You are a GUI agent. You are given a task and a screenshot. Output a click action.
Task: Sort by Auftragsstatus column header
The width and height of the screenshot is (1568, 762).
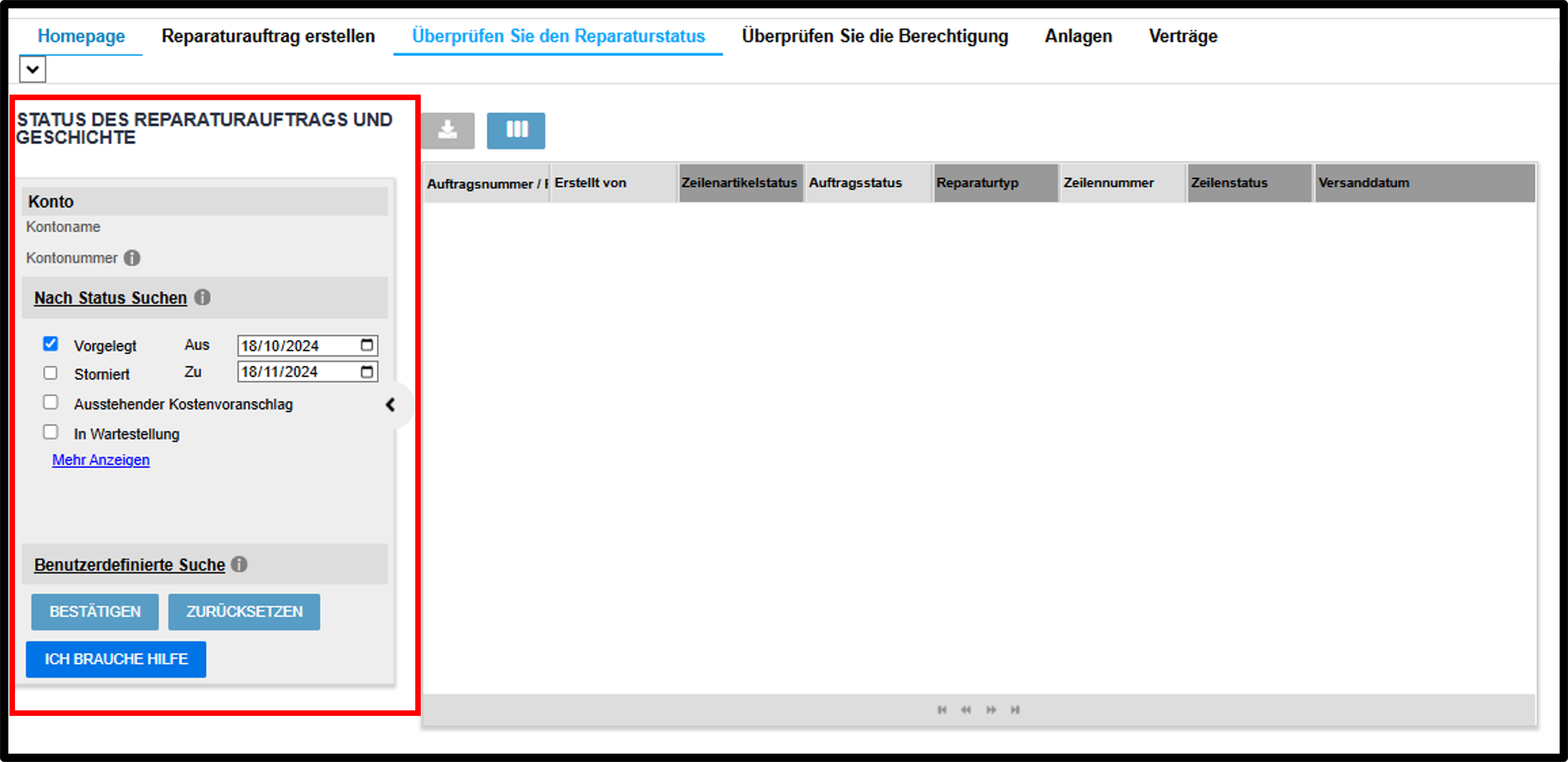pos(869,183)
